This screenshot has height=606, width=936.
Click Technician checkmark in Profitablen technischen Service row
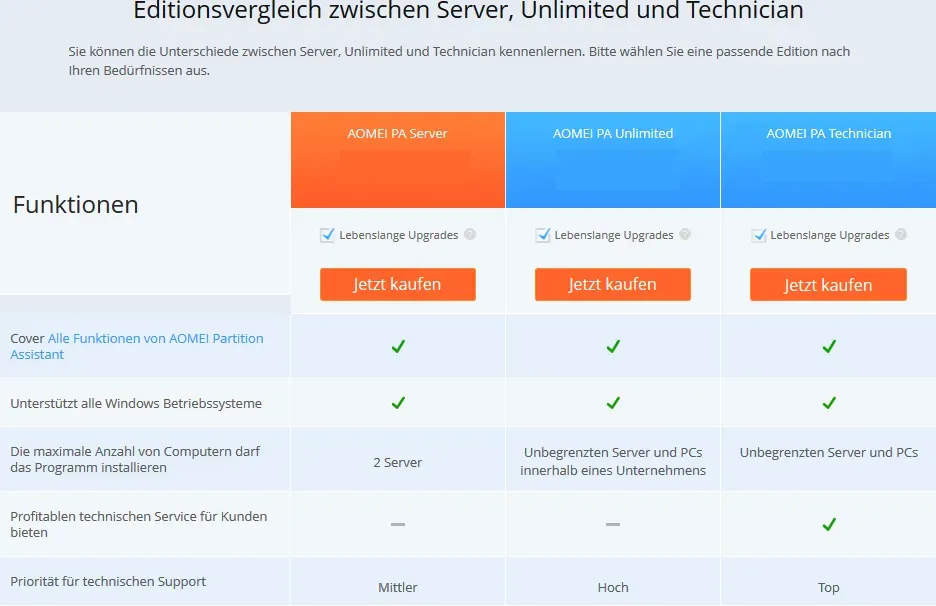tap(829, 524)
